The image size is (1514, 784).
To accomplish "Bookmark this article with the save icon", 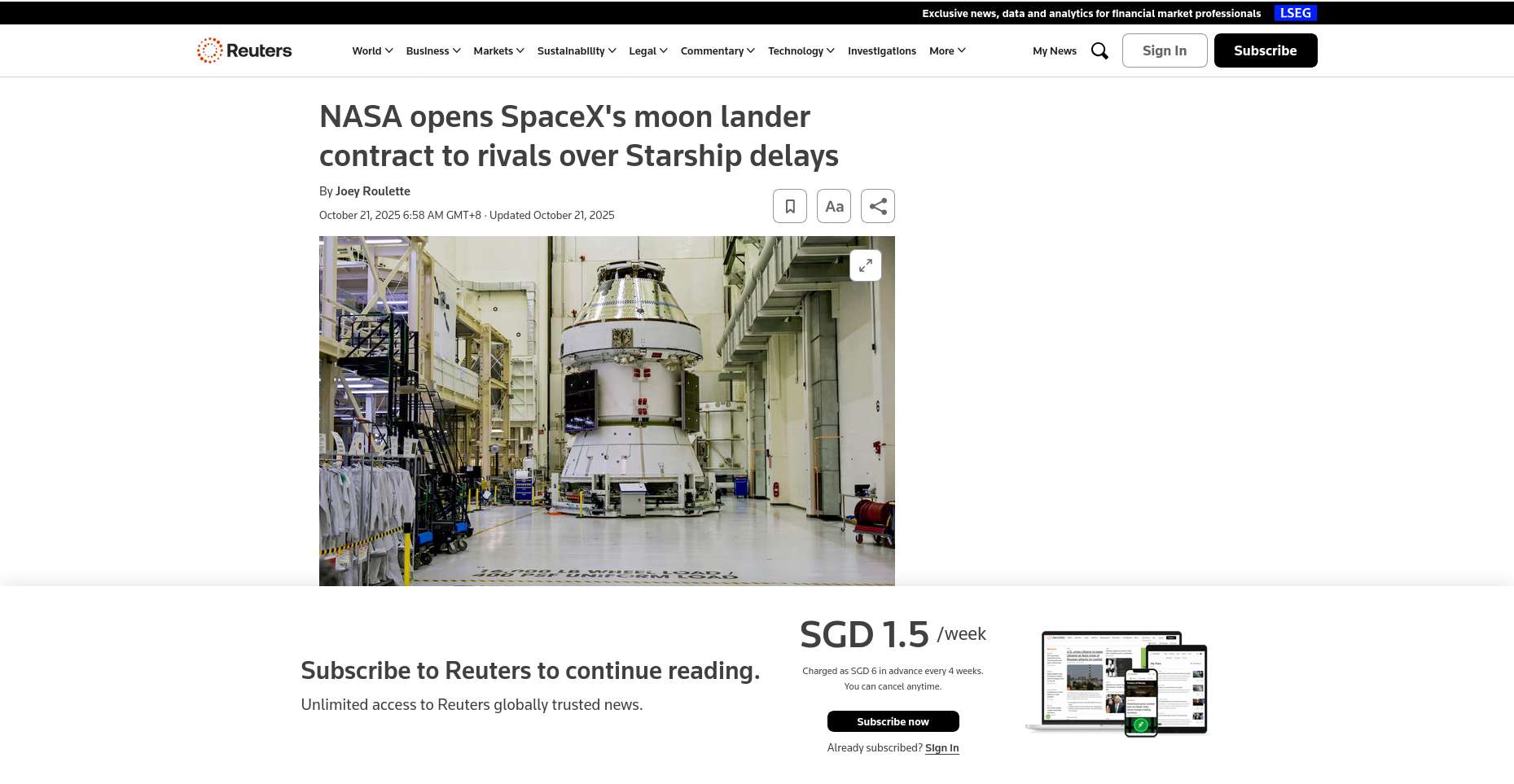I will [x=790, y=206].
